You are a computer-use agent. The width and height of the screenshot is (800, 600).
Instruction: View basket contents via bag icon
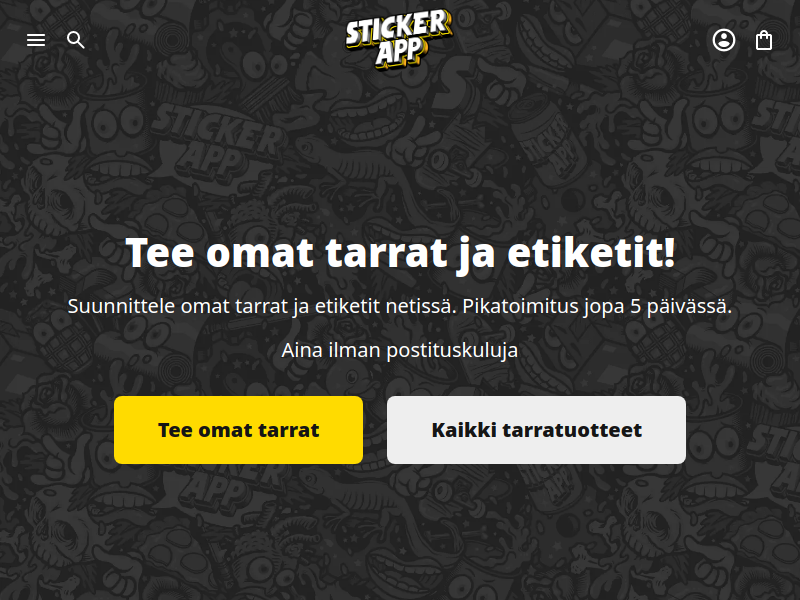click(764, 40)
